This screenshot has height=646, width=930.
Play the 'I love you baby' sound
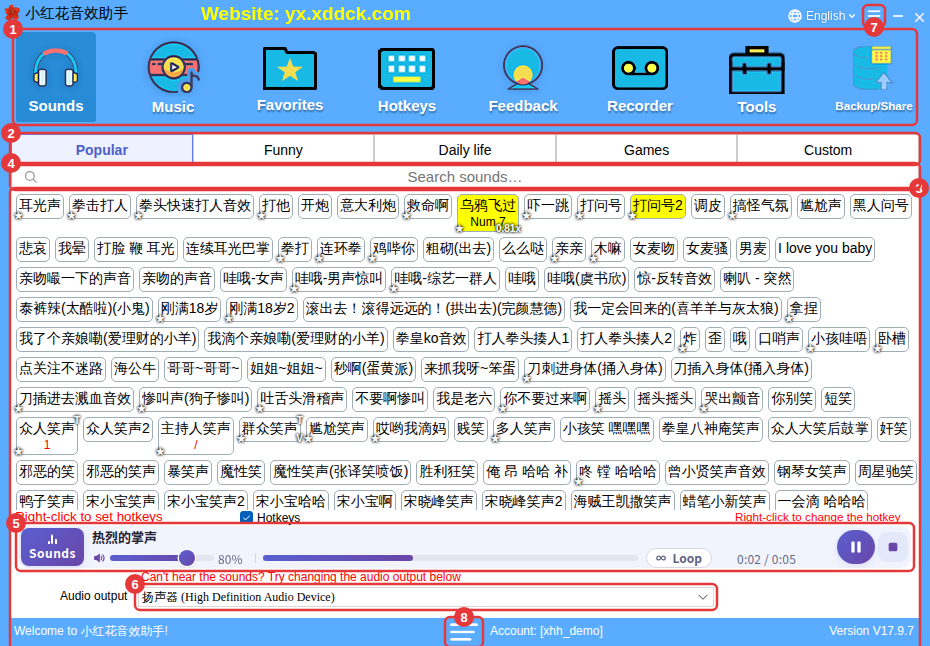824,249
